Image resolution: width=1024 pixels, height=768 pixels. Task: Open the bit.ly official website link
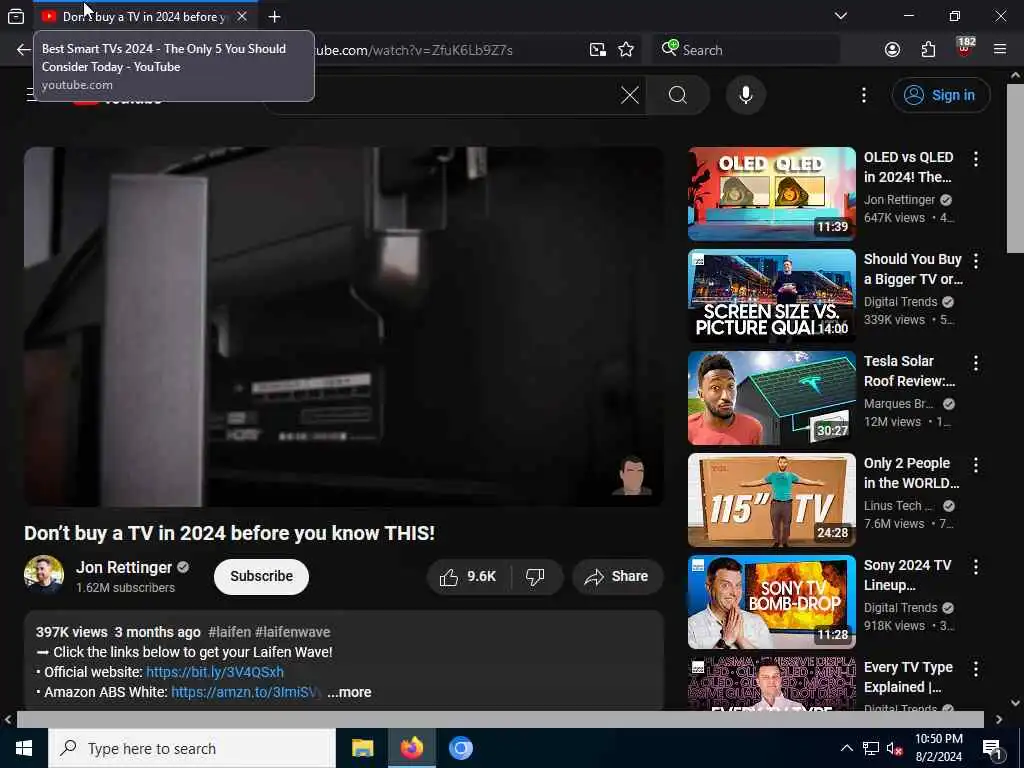215,672
